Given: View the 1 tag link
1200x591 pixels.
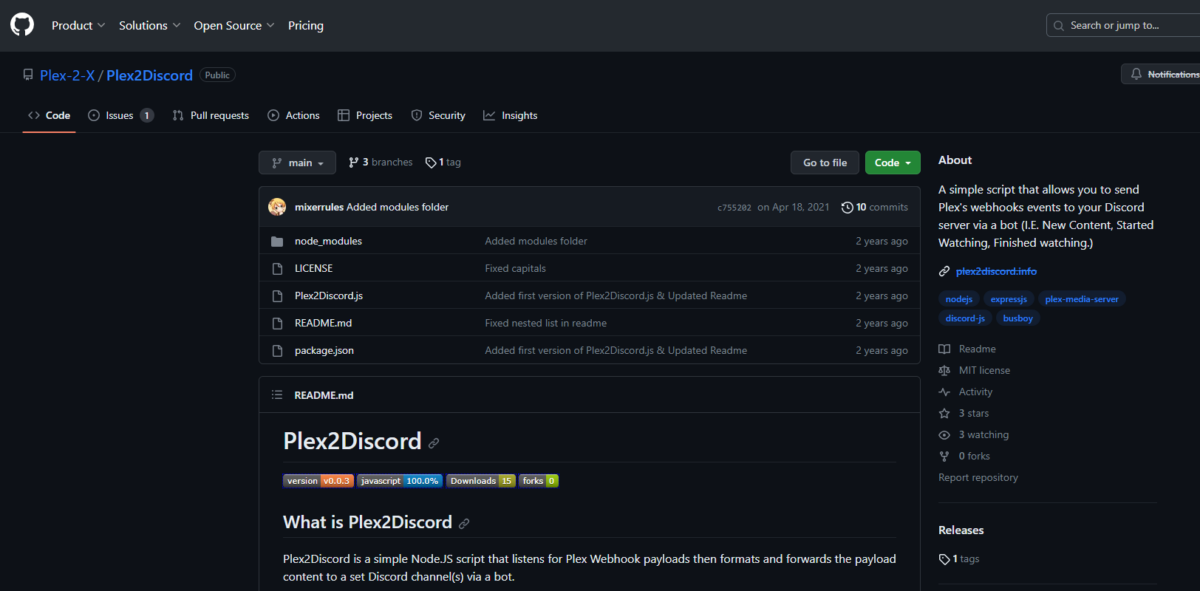Looking at the screenshot, I should (x=443, y=162).
